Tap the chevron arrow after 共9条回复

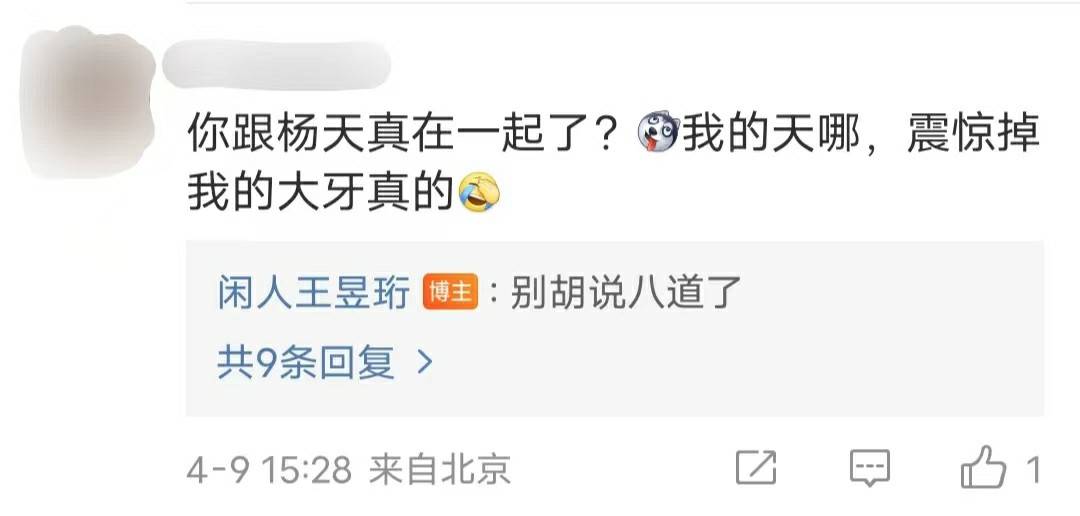pyautogui.click(x=426, y=362)
